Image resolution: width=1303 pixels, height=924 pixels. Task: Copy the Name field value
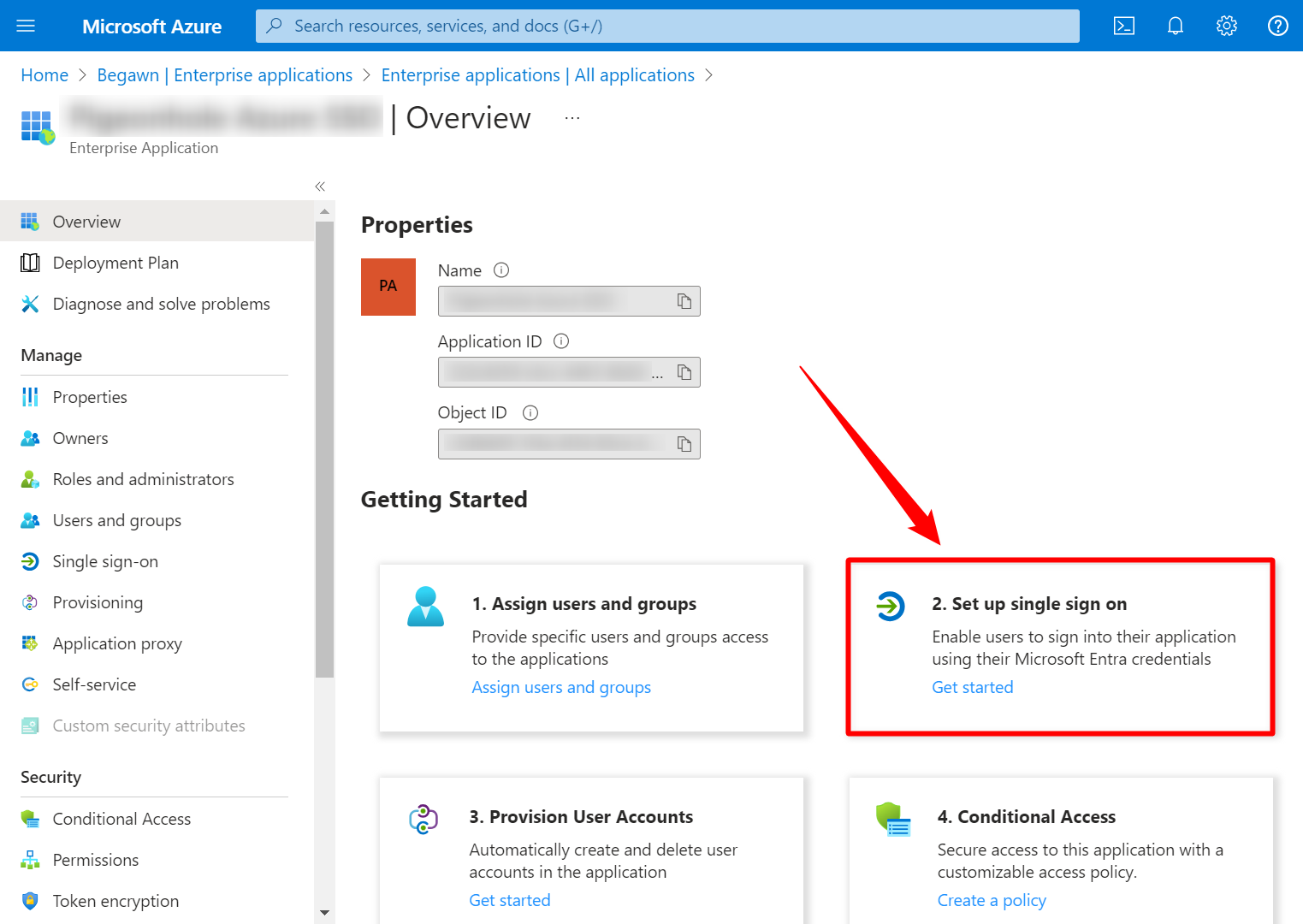pyautogui.click(x=684, y=301)
